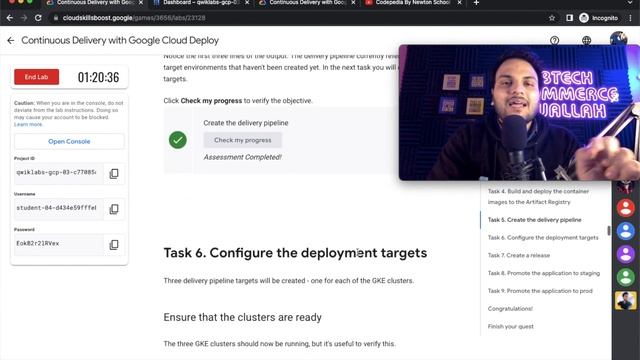Switch to the third Continuous Delivery tab
Screen dimensions: 640x360
click(306, 3)
